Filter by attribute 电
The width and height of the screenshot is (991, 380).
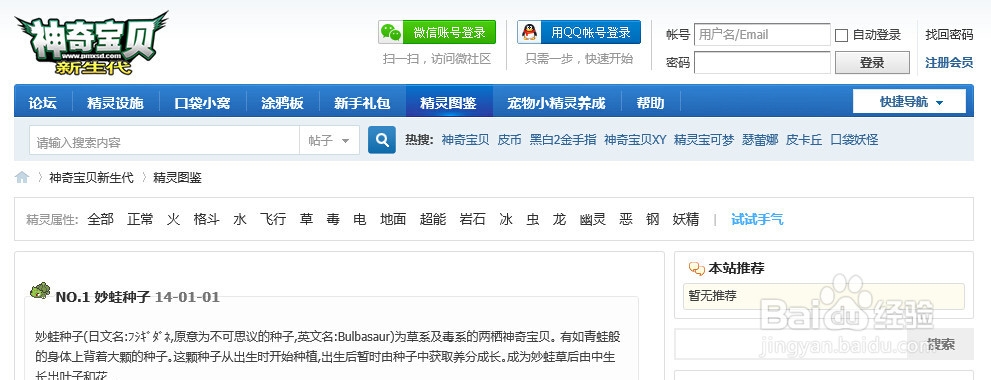[x=360, y=219]
